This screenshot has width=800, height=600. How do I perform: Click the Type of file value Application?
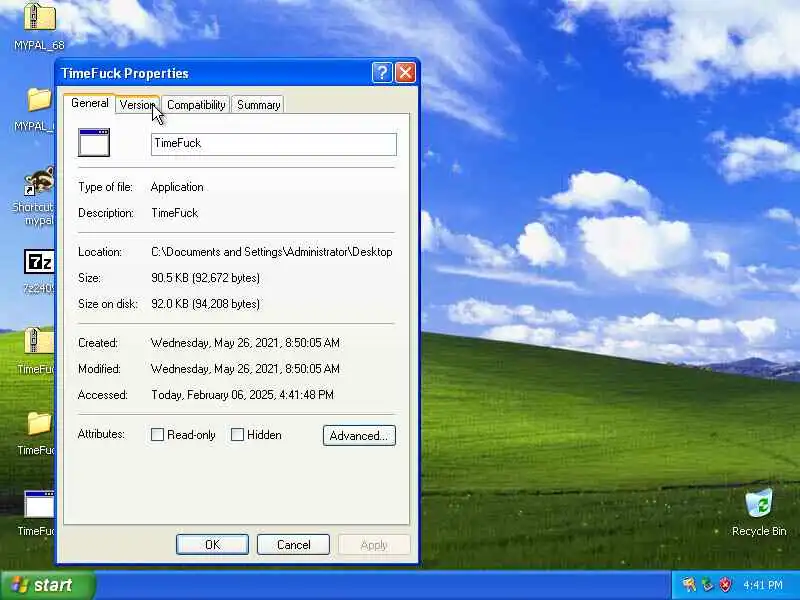point(177,187)
